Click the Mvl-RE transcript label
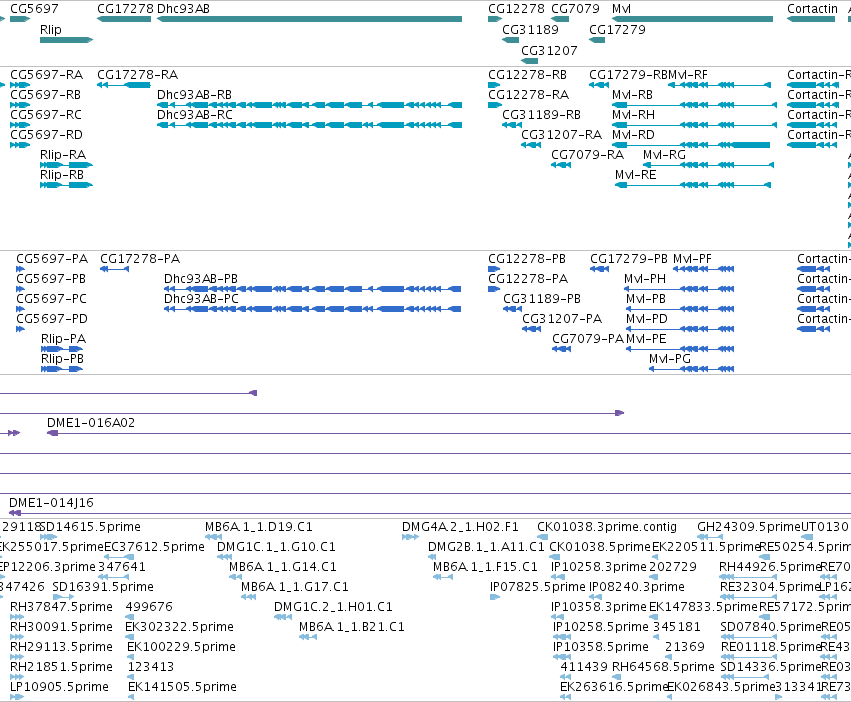The image size is (851, 702). point(636,175)
